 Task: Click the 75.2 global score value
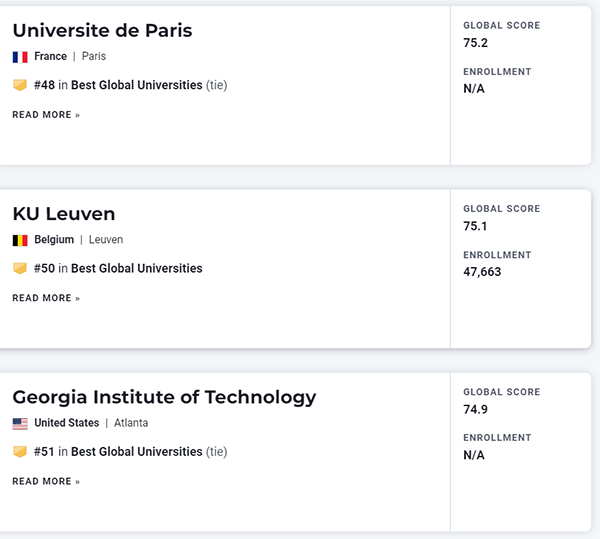pyautogui.click(x=475, y=42)
